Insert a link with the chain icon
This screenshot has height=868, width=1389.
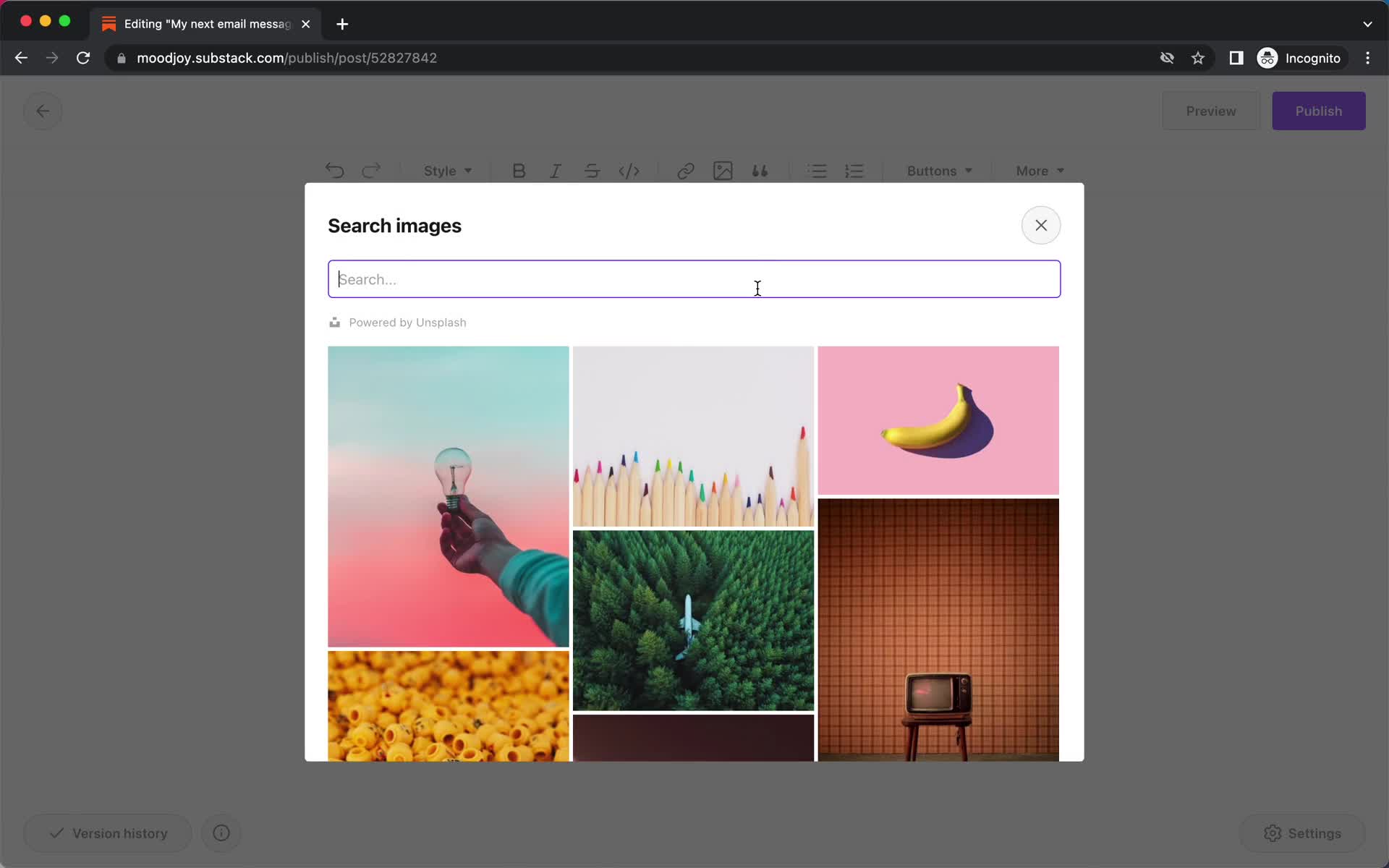[x=685, y=171]
